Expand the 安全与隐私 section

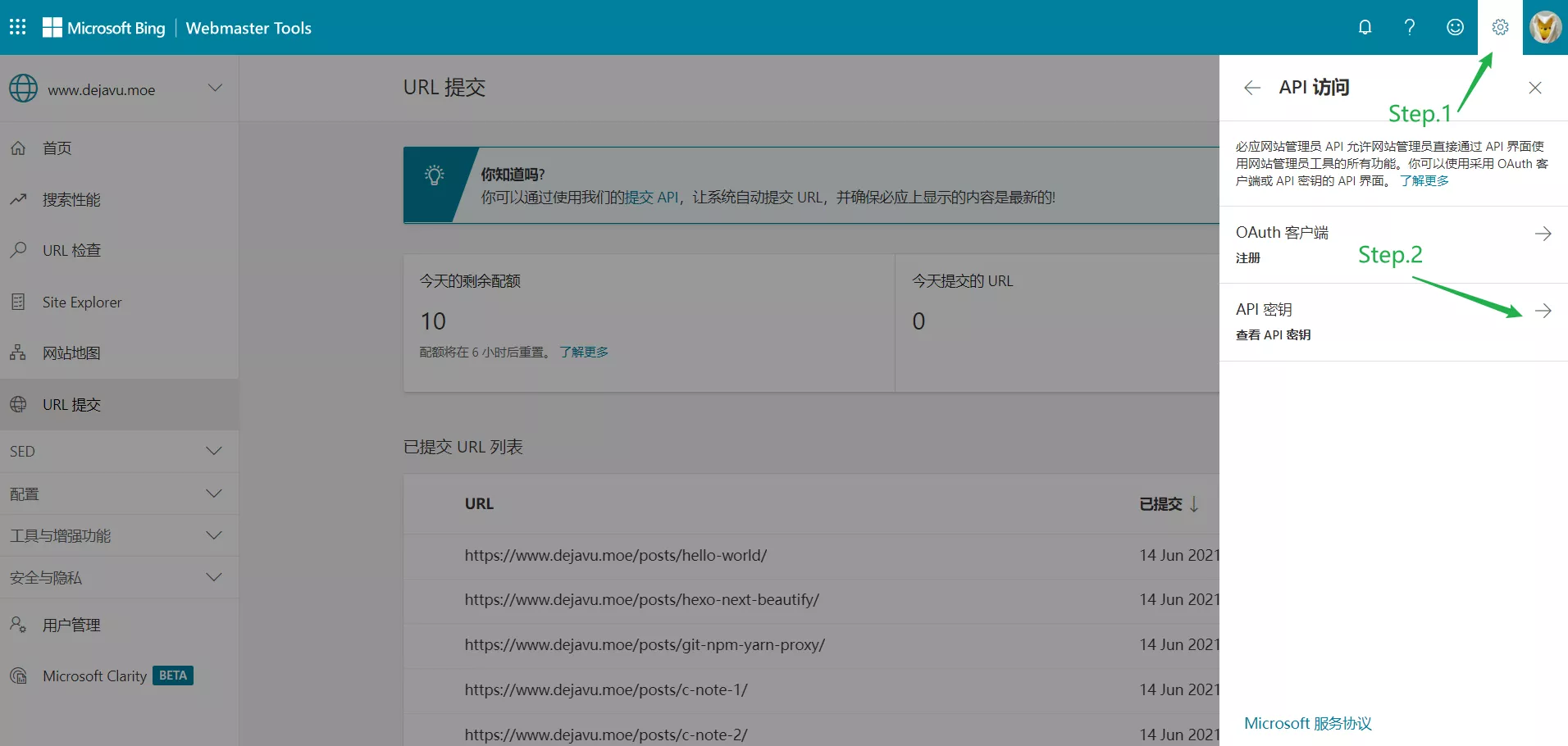(119, 577)
